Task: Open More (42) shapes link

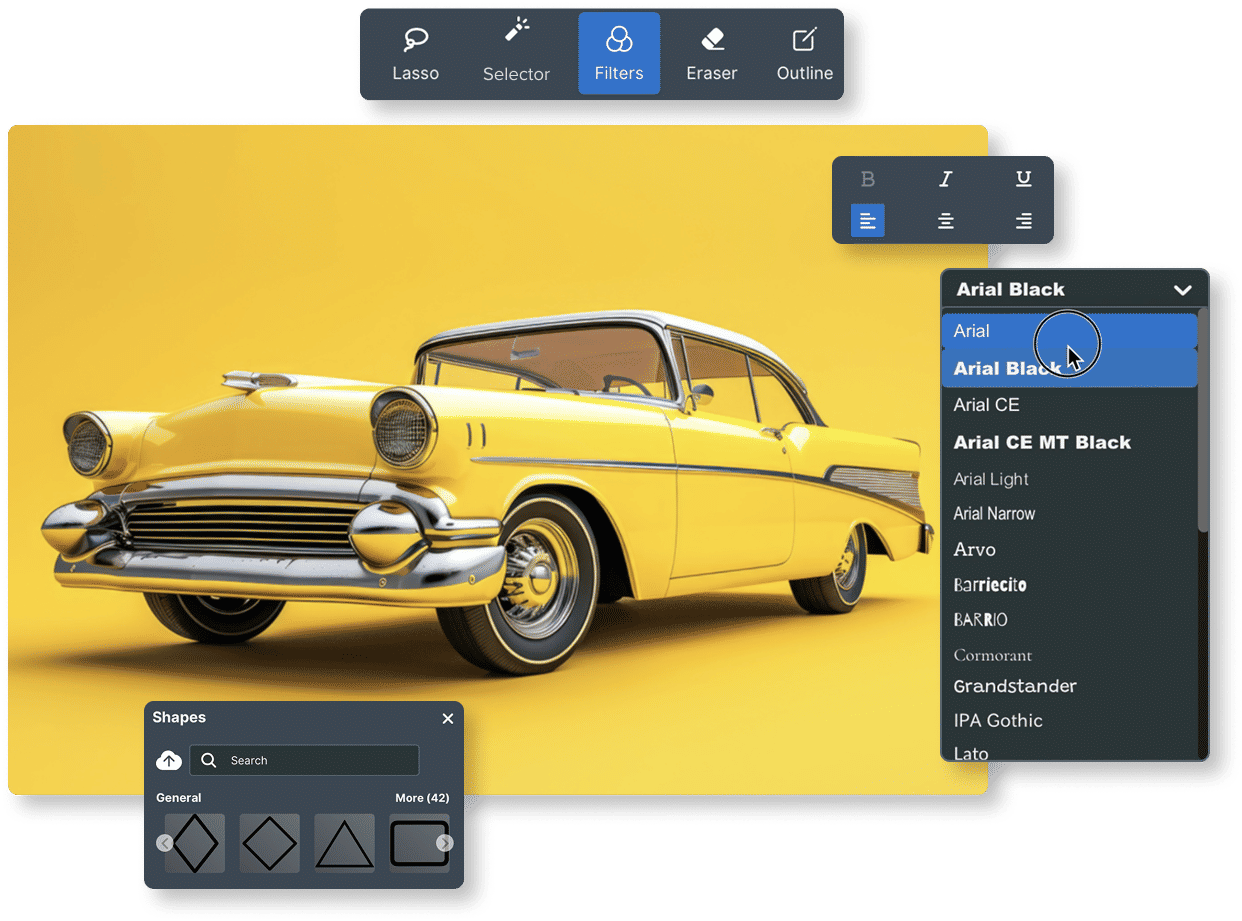Action: [422, 798]
